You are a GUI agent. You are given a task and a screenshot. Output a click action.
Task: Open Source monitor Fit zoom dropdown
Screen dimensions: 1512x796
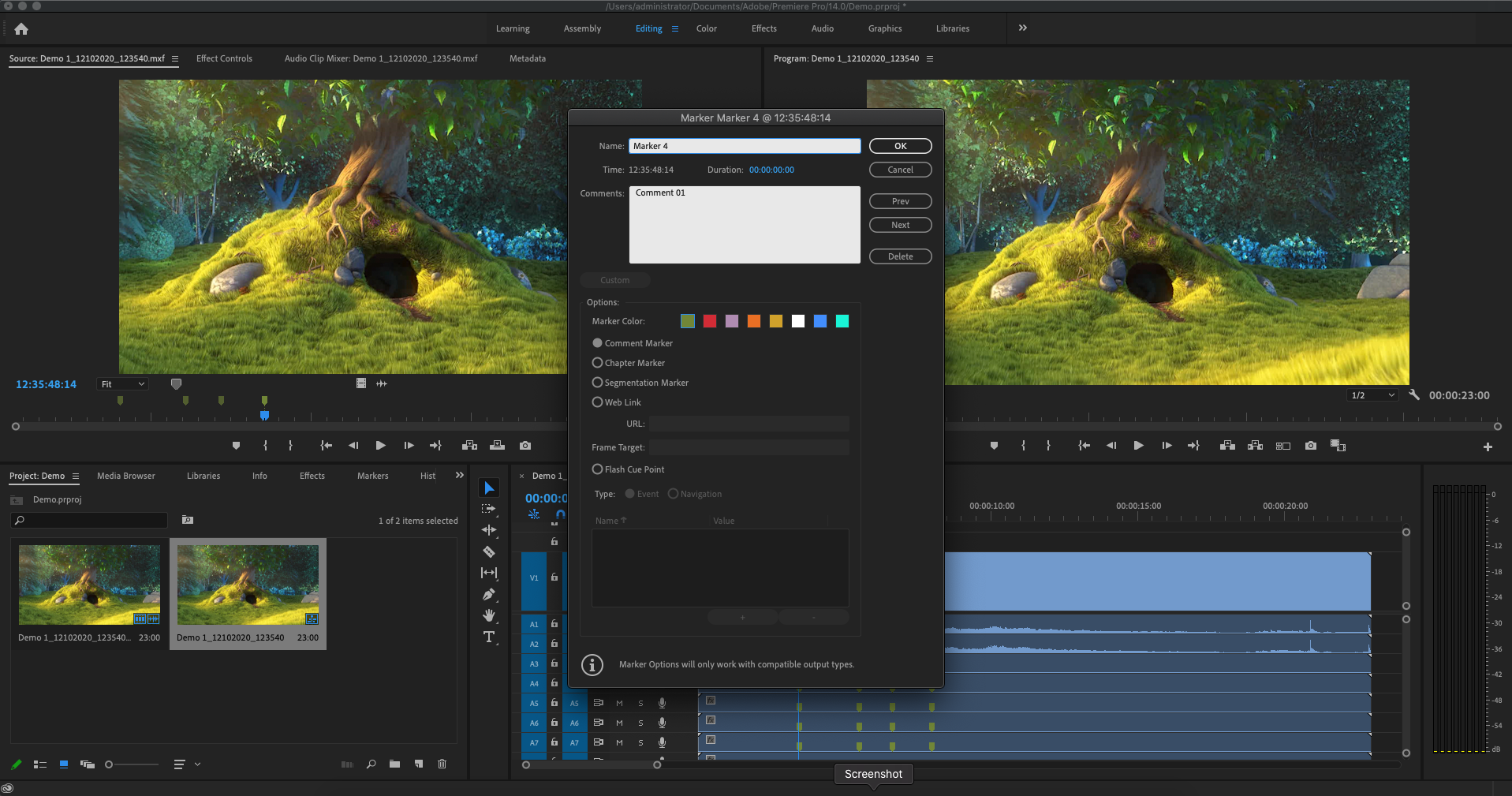coord(123,384)
